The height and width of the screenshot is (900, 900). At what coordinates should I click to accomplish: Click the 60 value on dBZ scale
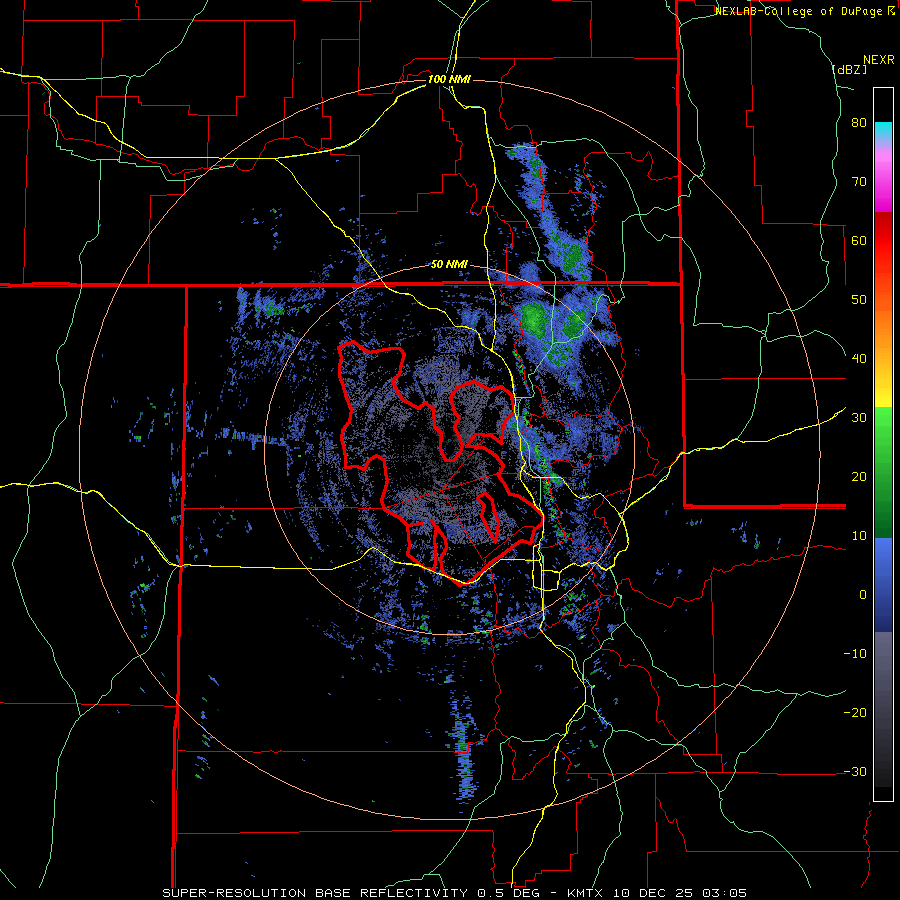click(x=859, y=240)
